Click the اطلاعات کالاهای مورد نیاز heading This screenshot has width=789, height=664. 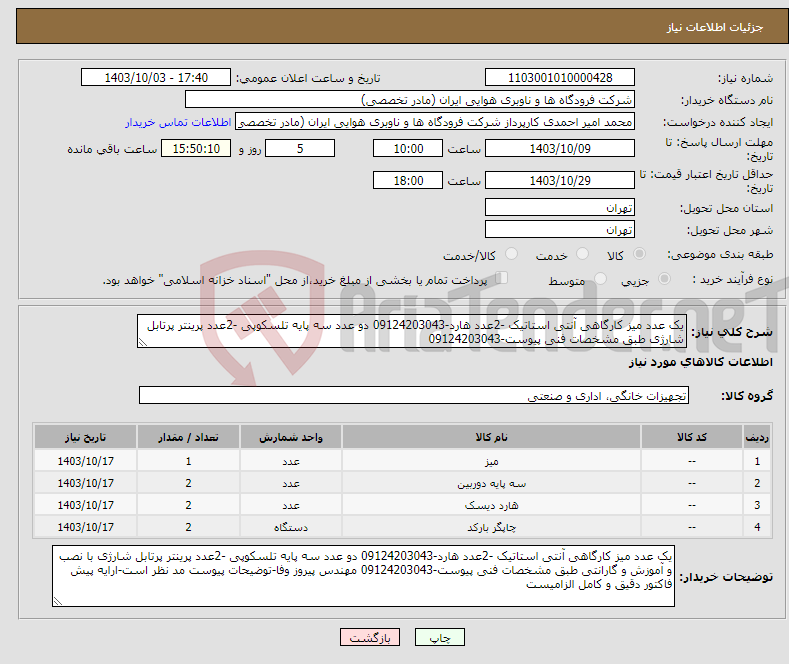(700, 362)
